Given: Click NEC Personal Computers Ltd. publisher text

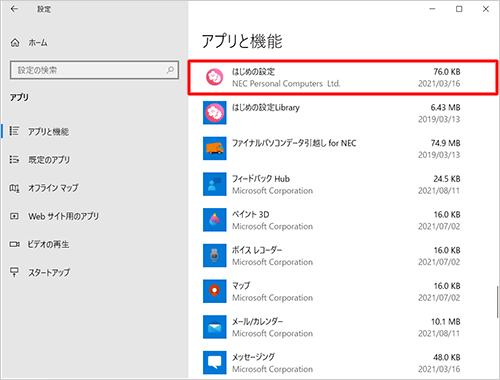Looking at the screenshot, I should click(286, 84).
